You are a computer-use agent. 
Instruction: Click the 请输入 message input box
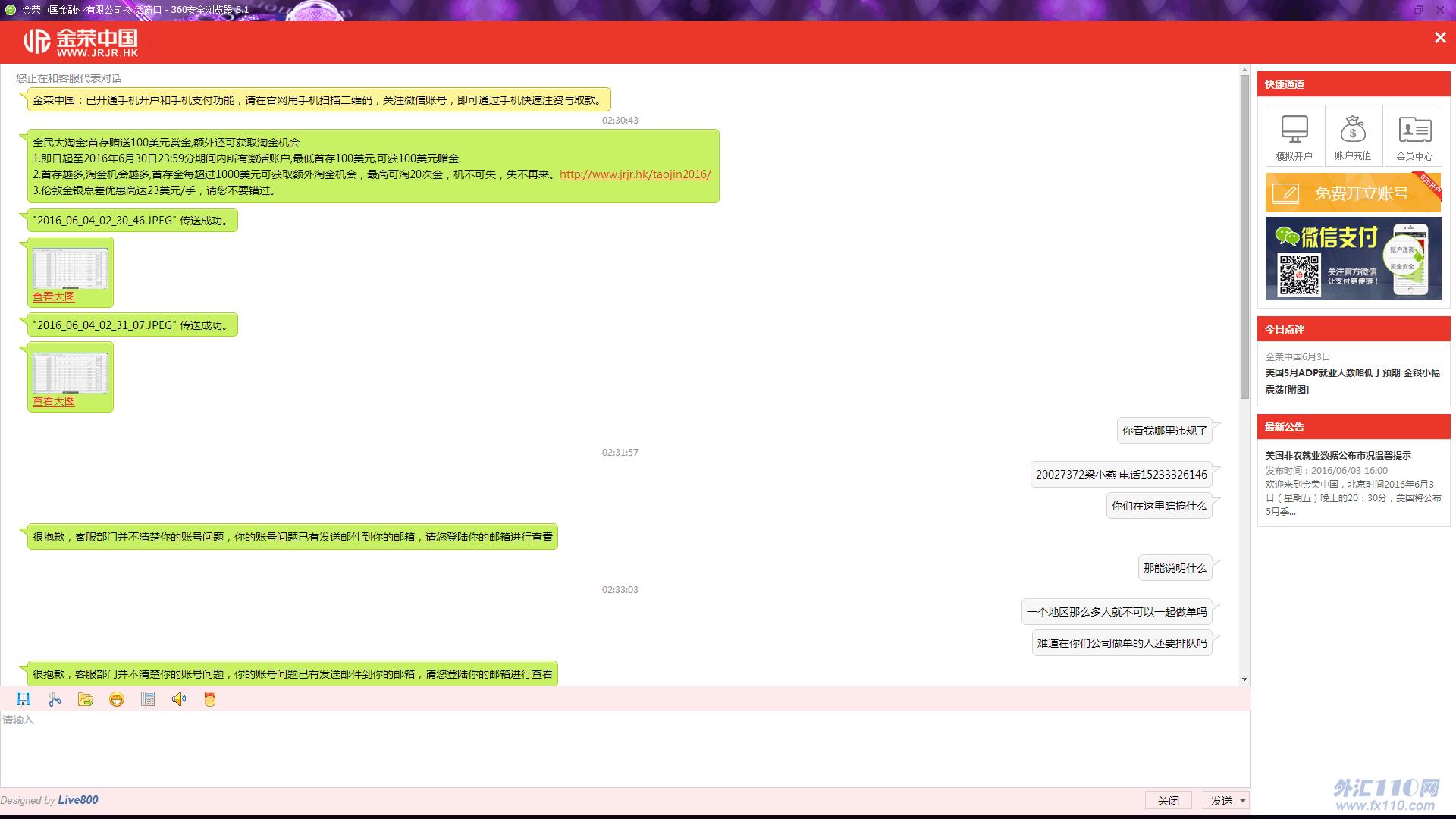[625, 748]
